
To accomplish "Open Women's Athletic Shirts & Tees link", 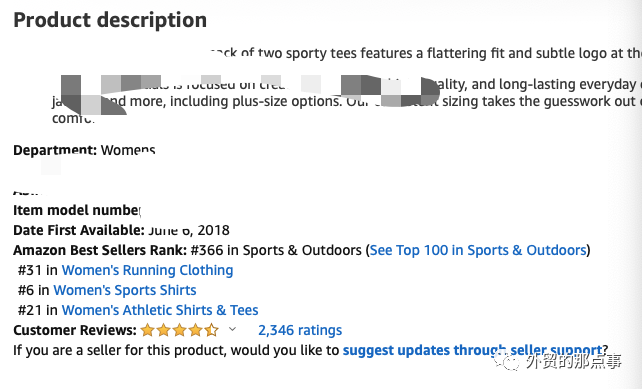I will [x=160, y=310].
